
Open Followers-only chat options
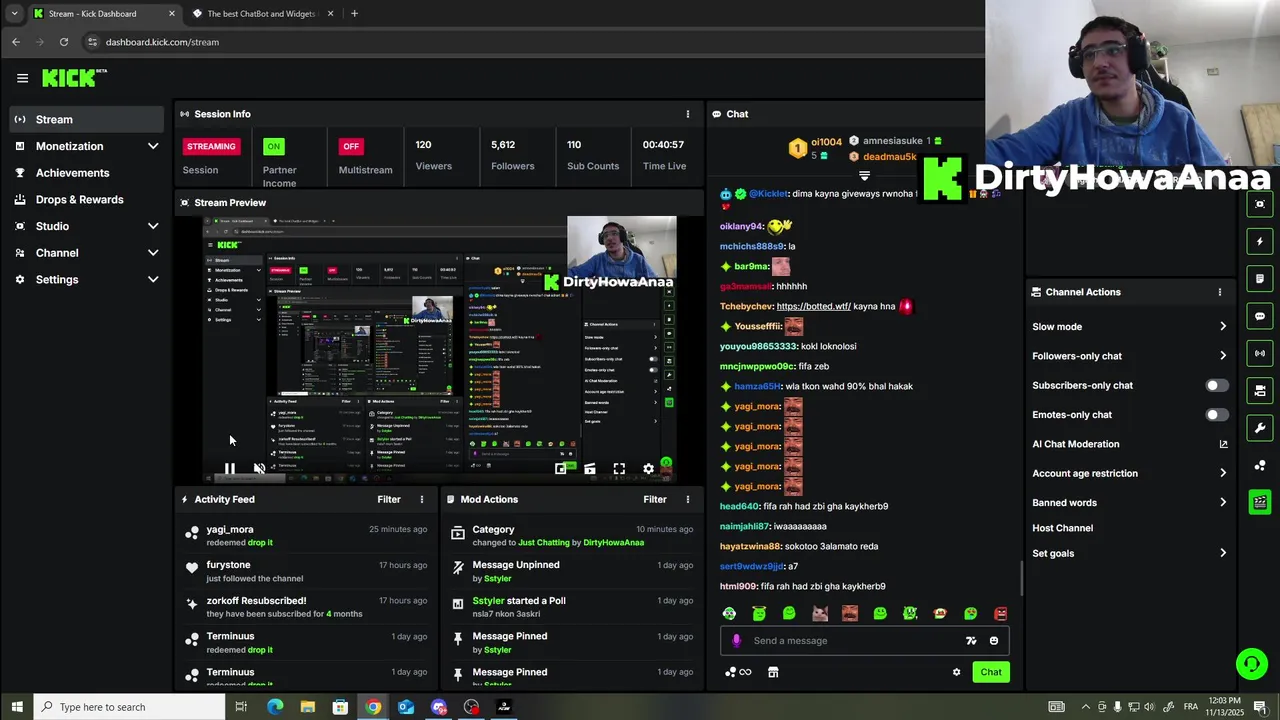1130,356
